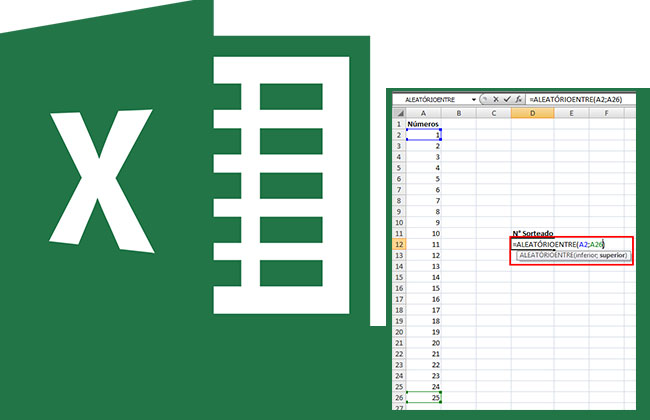The height and width of the screenshot is (420, 650).
Task: Click cell A15 containing value 14
Action: tap(423, 277)
